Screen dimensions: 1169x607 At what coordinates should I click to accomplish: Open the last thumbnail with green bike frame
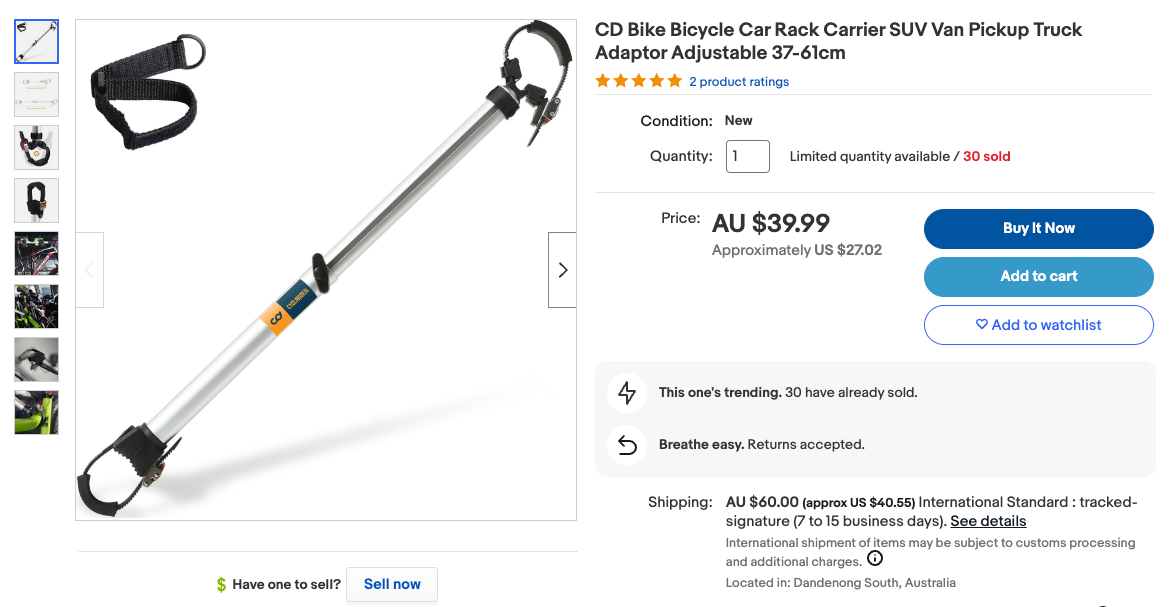(x=36, y=412)
